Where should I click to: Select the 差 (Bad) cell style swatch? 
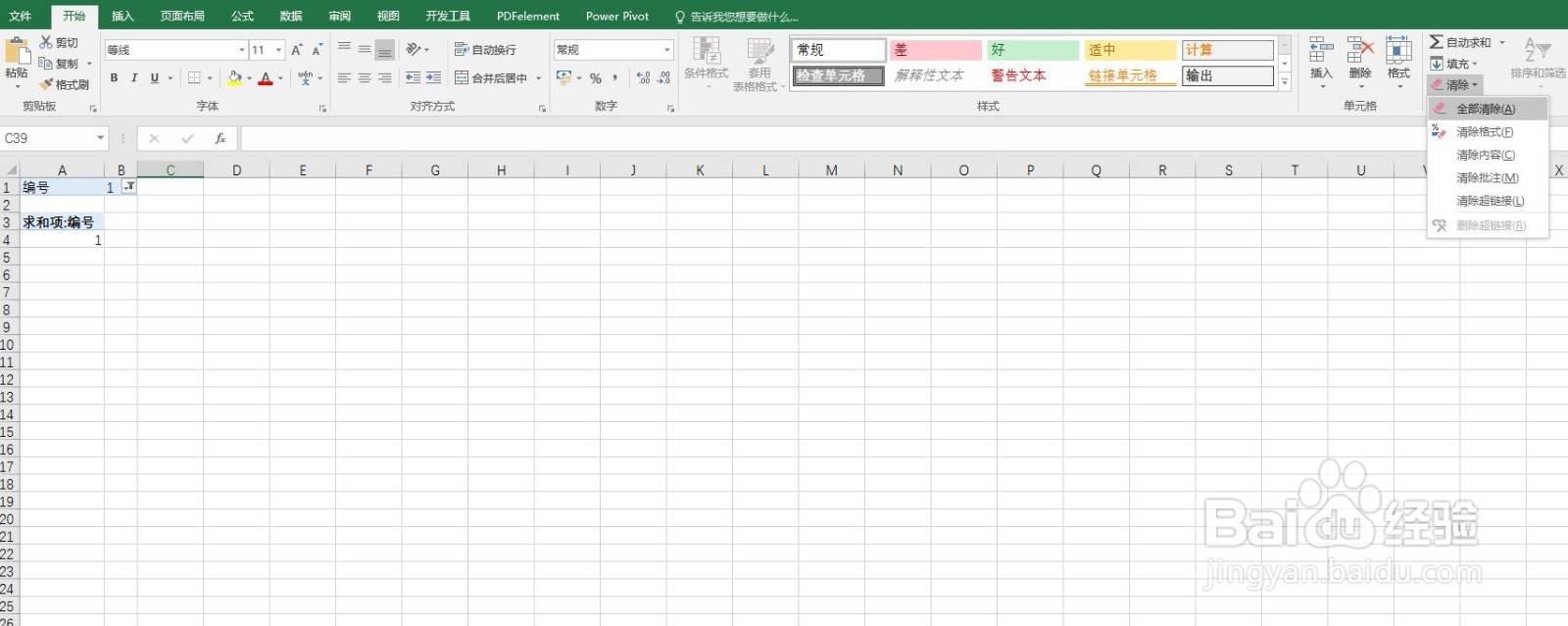click(x=936, y=50)
